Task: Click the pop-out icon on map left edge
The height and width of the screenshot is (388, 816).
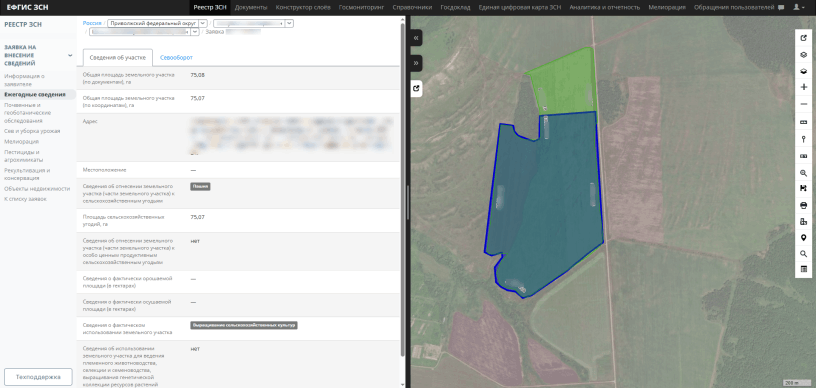Action: [x=416, y=88]
